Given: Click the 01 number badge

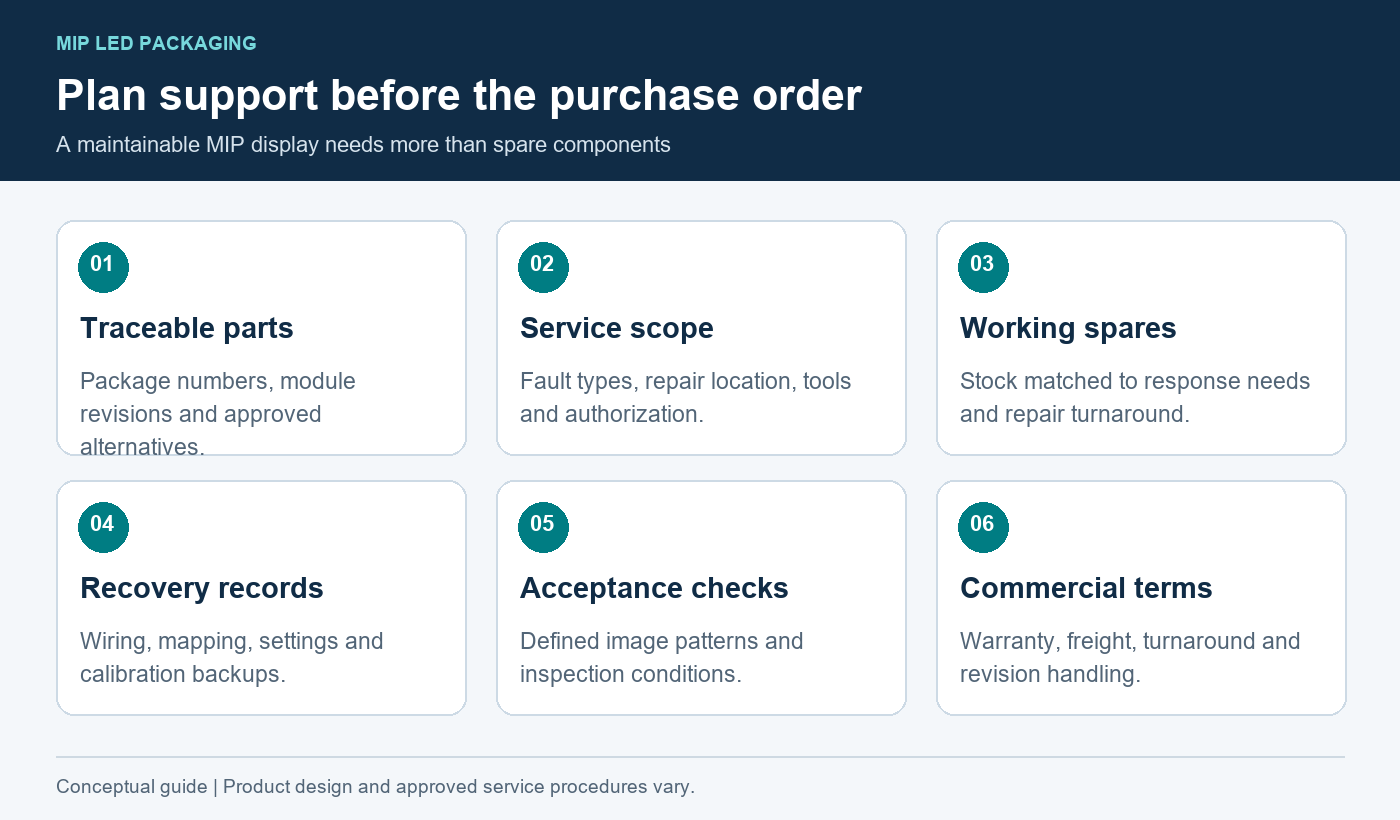Looking at the screenshot, I should pos(103,267).
